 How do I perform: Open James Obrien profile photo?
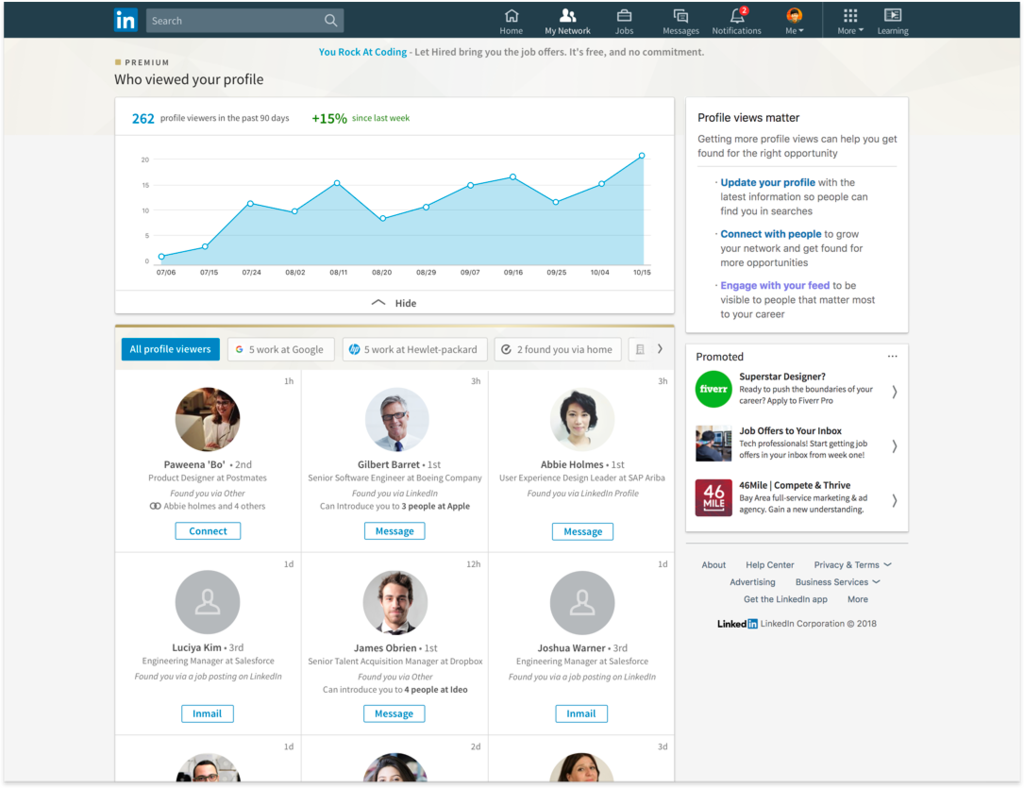395,602
